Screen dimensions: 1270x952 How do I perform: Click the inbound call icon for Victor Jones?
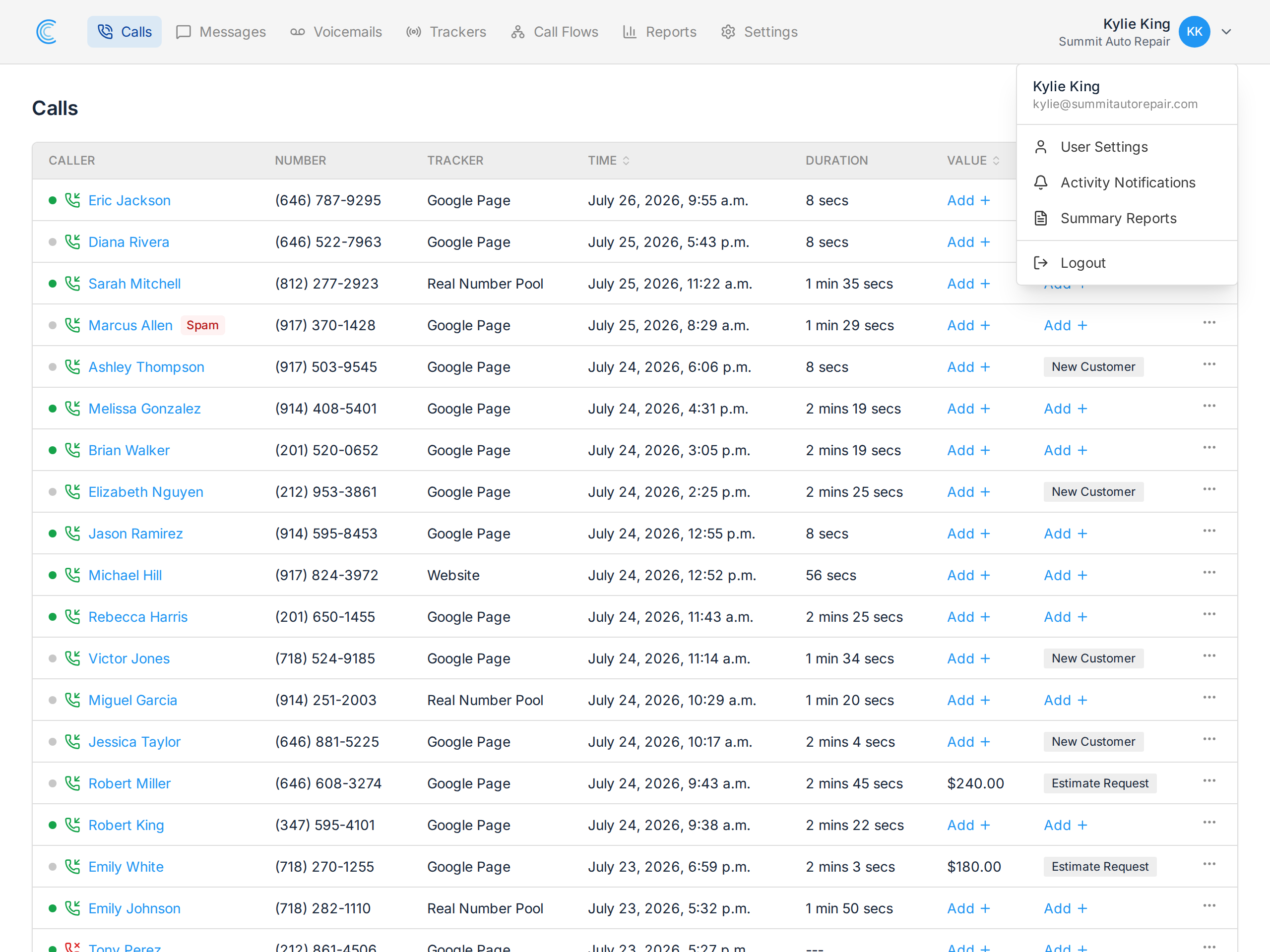72,658
